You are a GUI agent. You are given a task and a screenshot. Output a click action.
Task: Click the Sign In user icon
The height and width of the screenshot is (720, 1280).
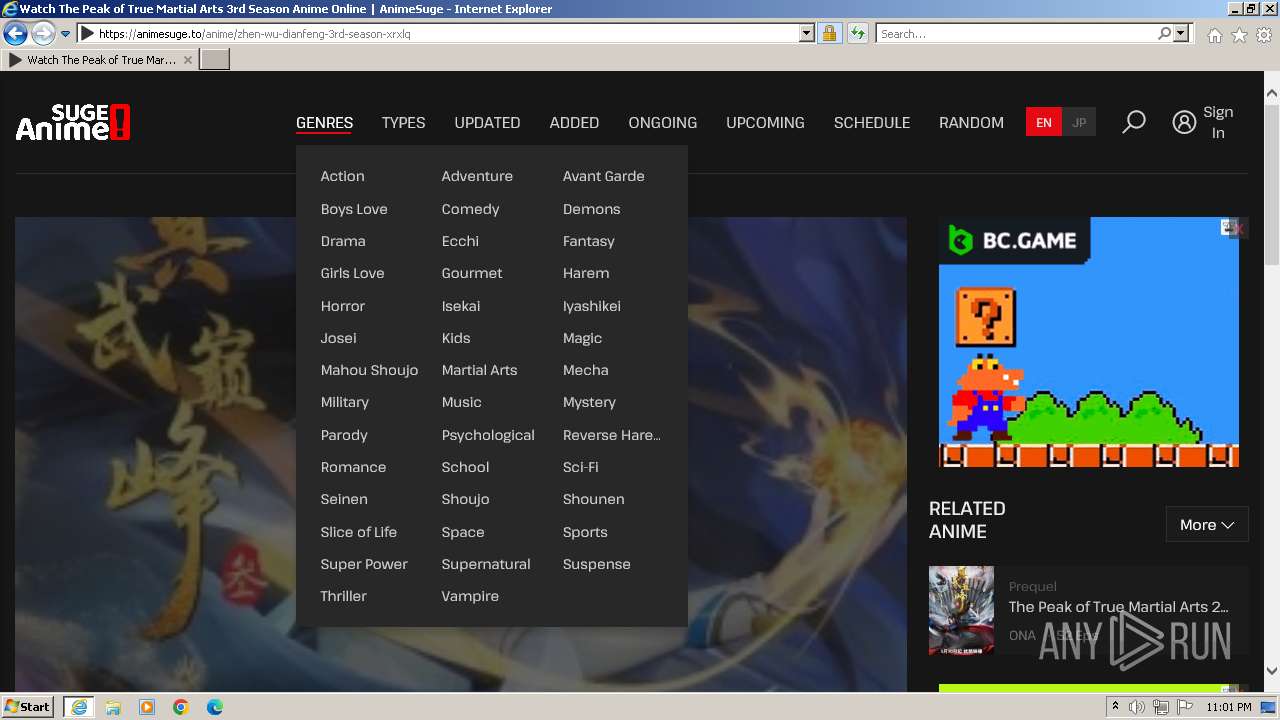pyautogui.click(x=1184, y=122)
